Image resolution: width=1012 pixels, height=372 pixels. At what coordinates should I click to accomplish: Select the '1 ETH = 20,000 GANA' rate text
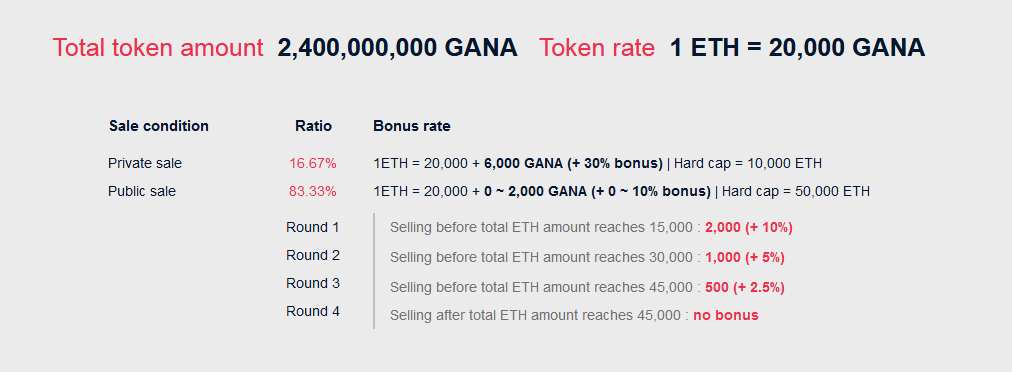798,48
